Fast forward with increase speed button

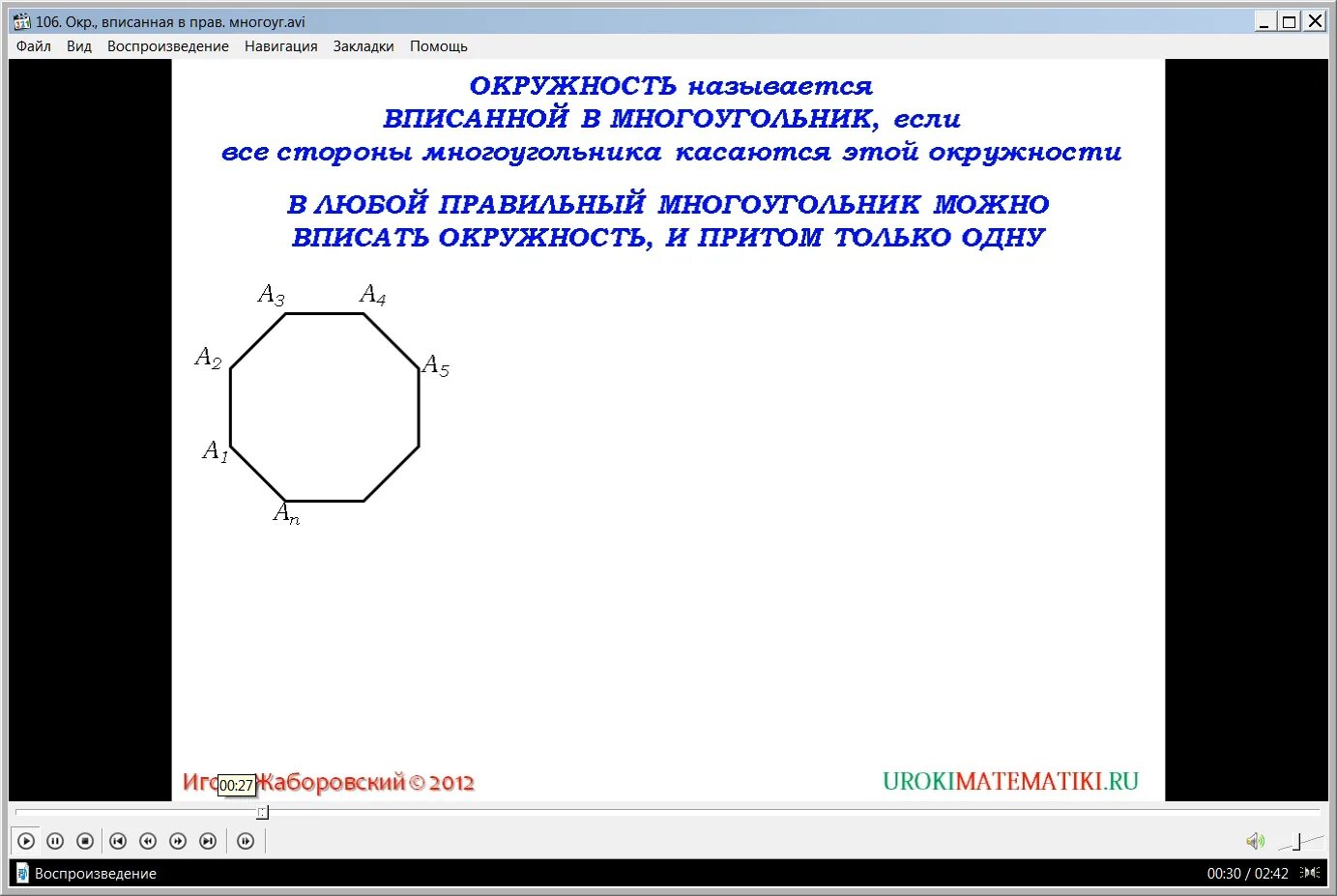pyautogui.click(x=178, y=841)
